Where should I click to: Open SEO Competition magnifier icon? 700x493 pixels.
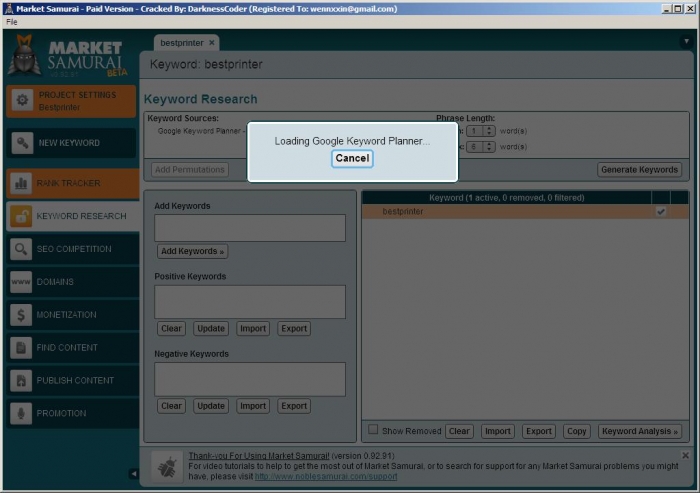click(21, 249)
